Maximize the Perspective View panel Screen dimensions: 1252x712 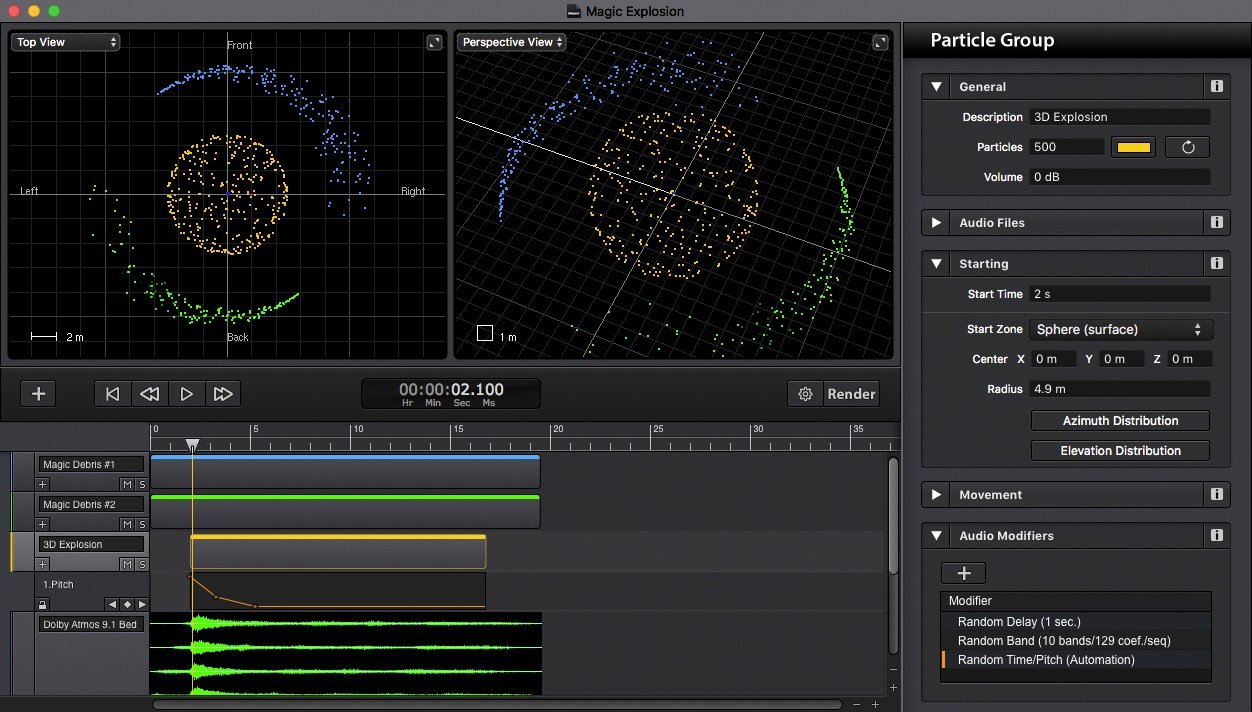[x=879, y=42]
